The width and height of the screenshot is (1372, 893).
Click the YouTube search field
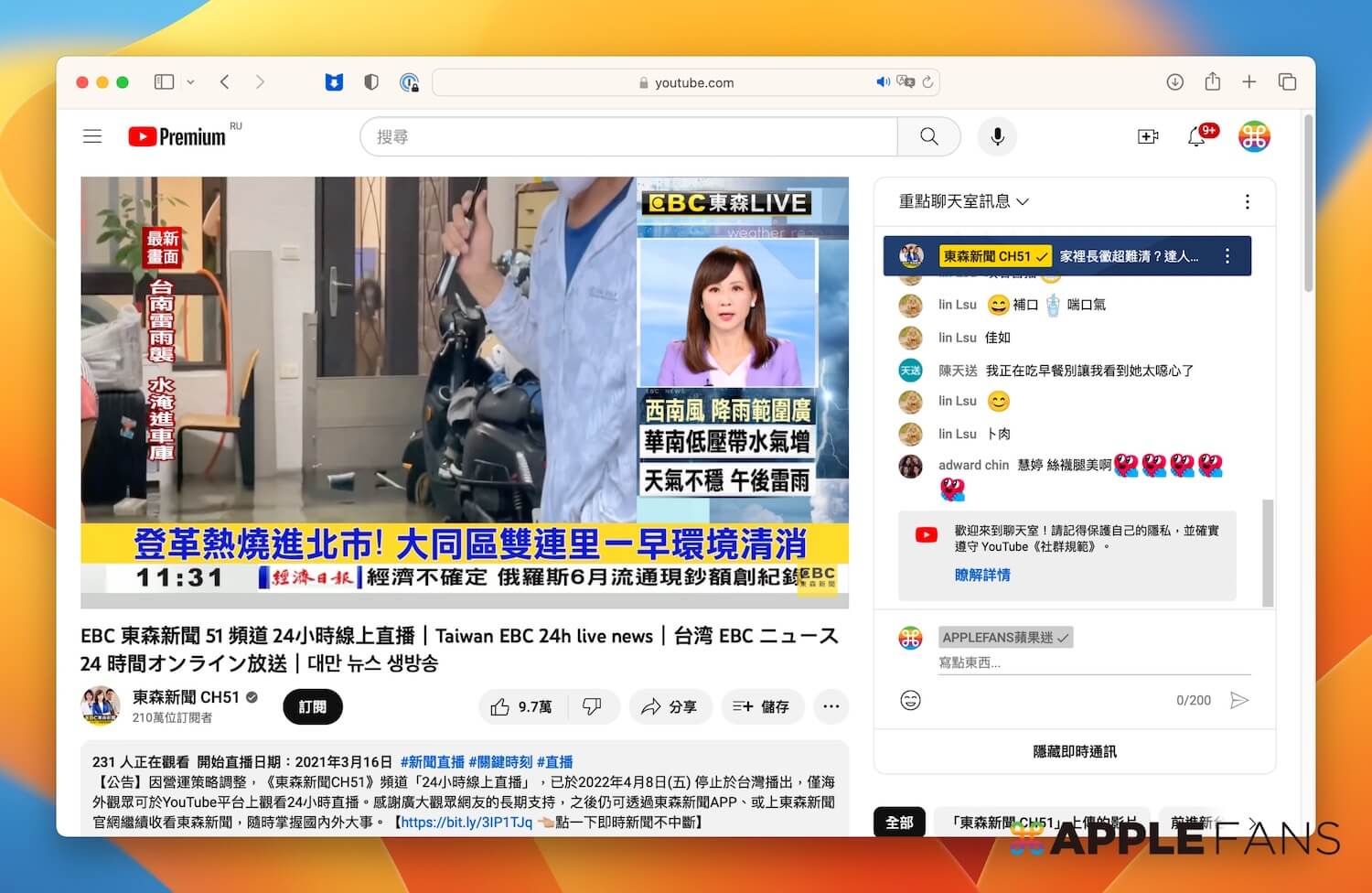(629, 136)
